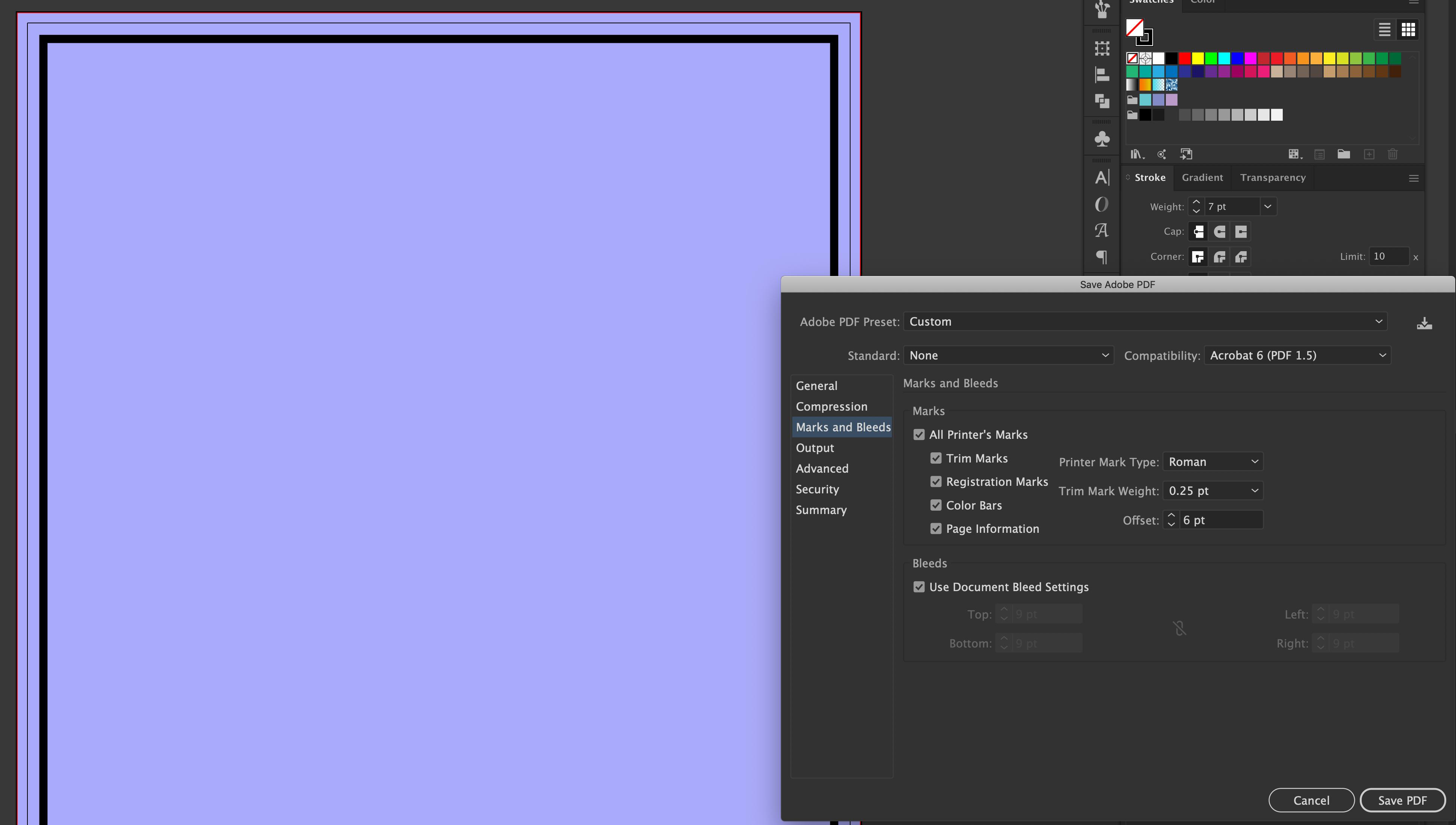Open the Compatibility version dropdown

click(x=1296, y=355)
